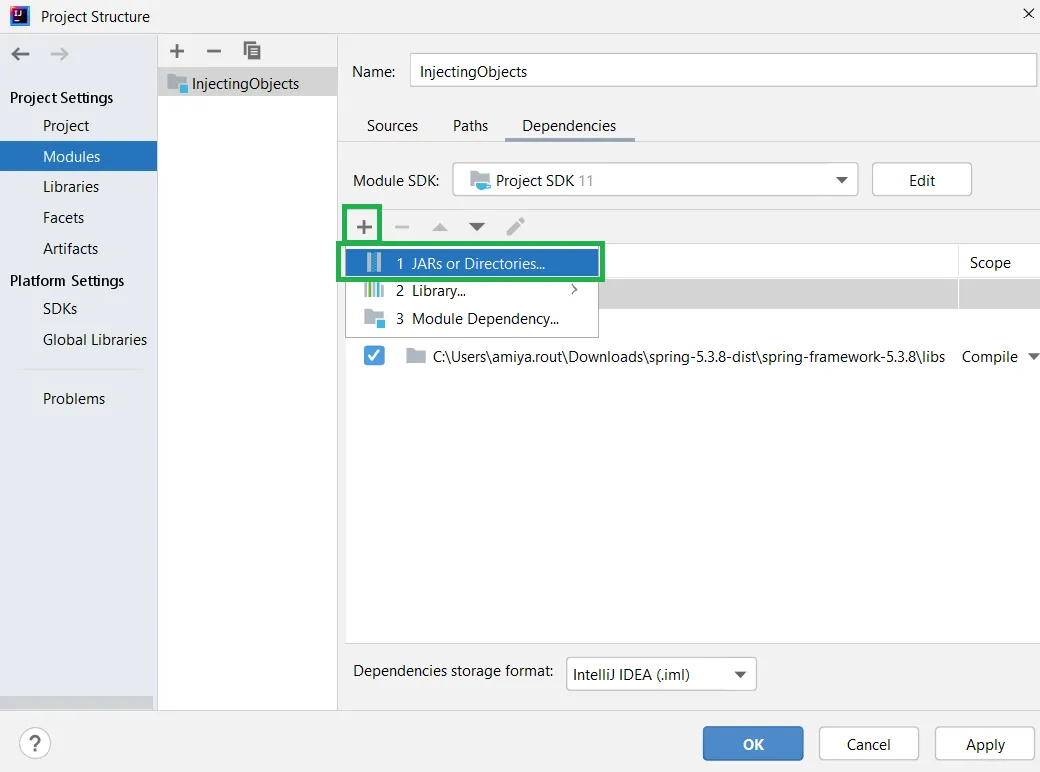
Task: Switch to the Sources tab
Action: (x=392, y=126)
